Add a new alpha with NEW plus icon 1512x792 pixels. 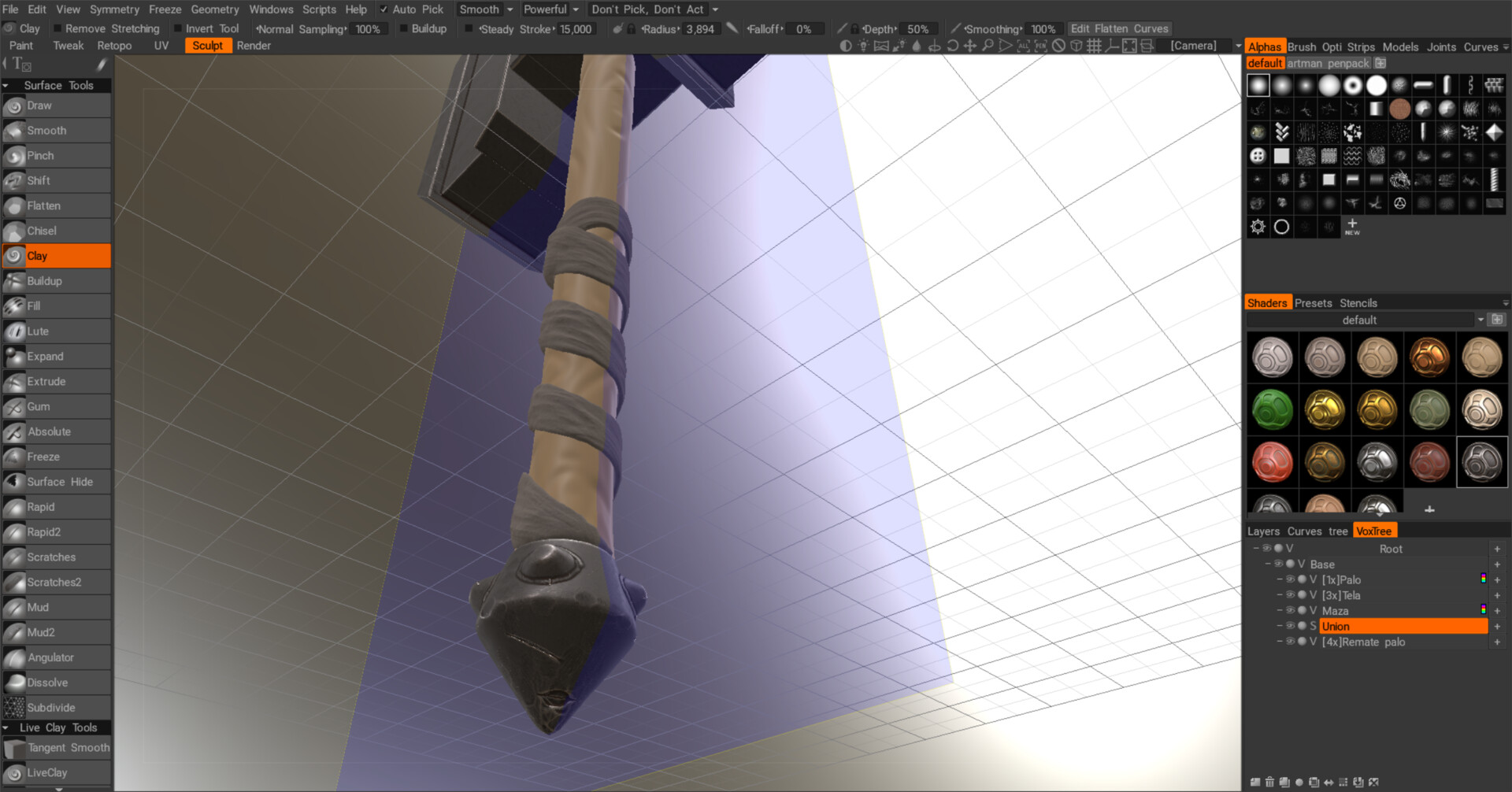click(x=1352, y=227)
